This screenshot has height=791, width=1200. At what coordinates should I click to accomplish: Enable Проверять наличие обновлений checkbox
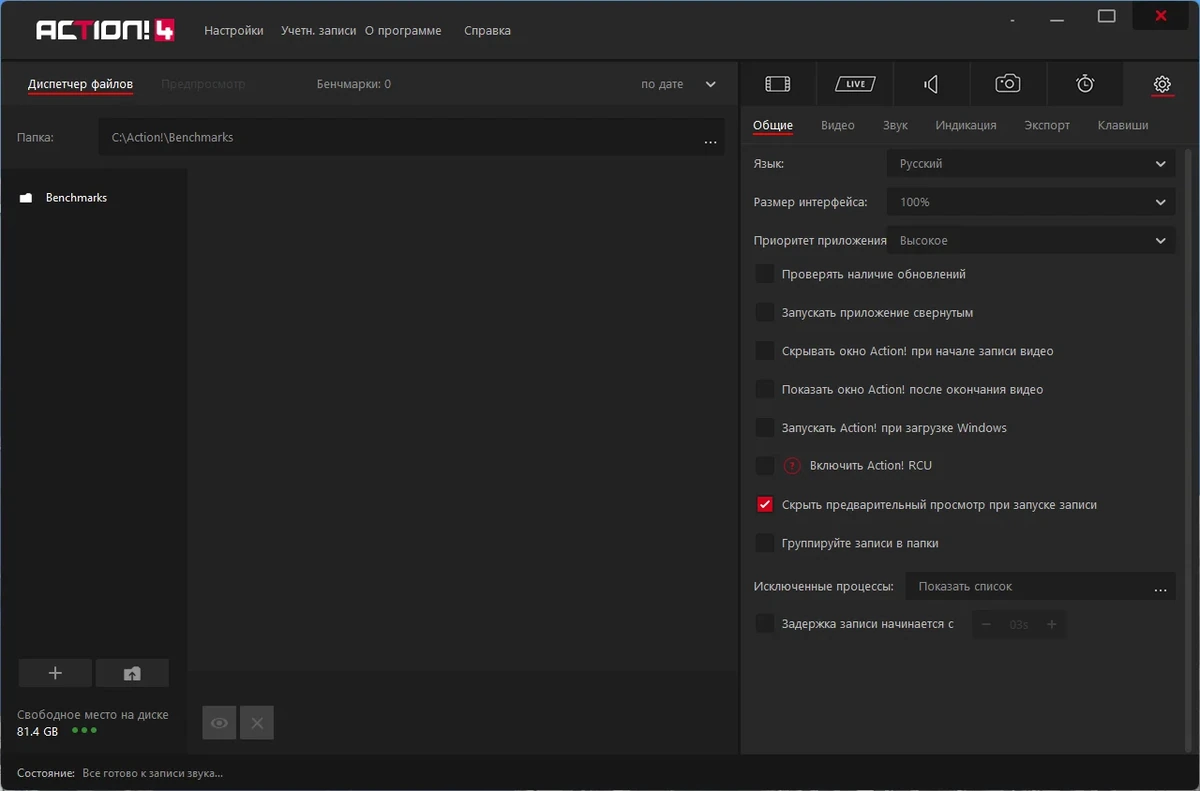tap(765, 274)
